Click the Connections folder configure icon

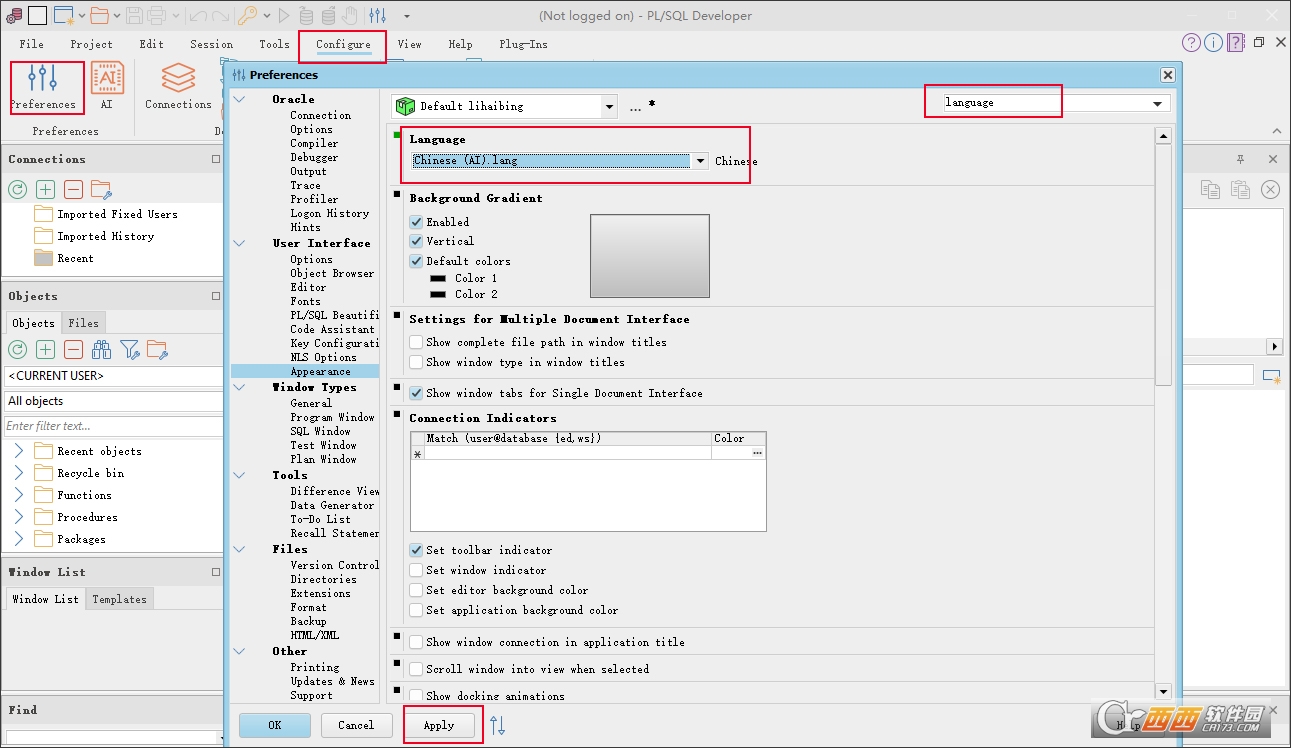pyautogui.click(x=101, y=189)
